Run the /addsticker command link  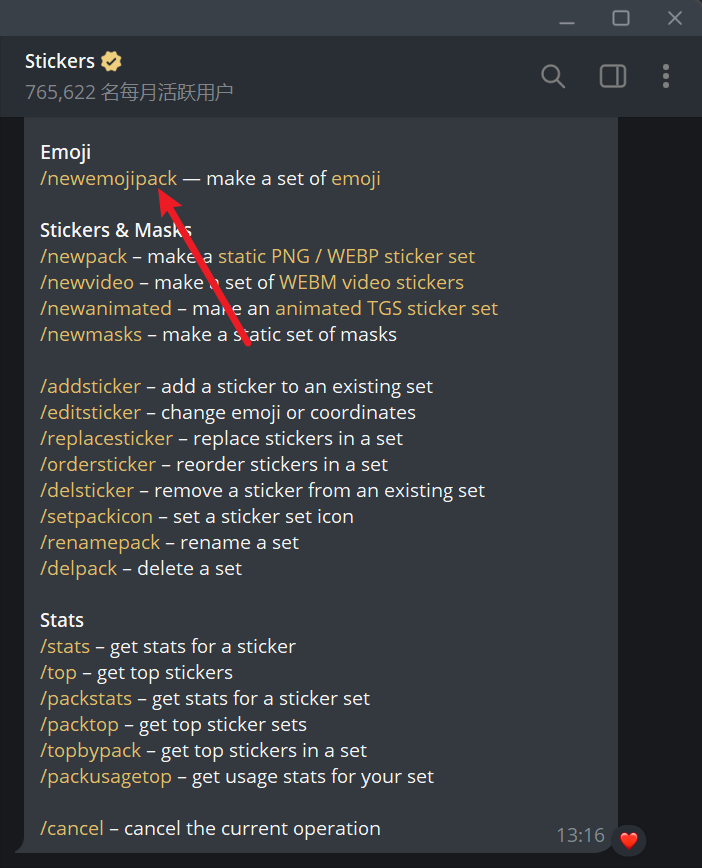(90, 387)
